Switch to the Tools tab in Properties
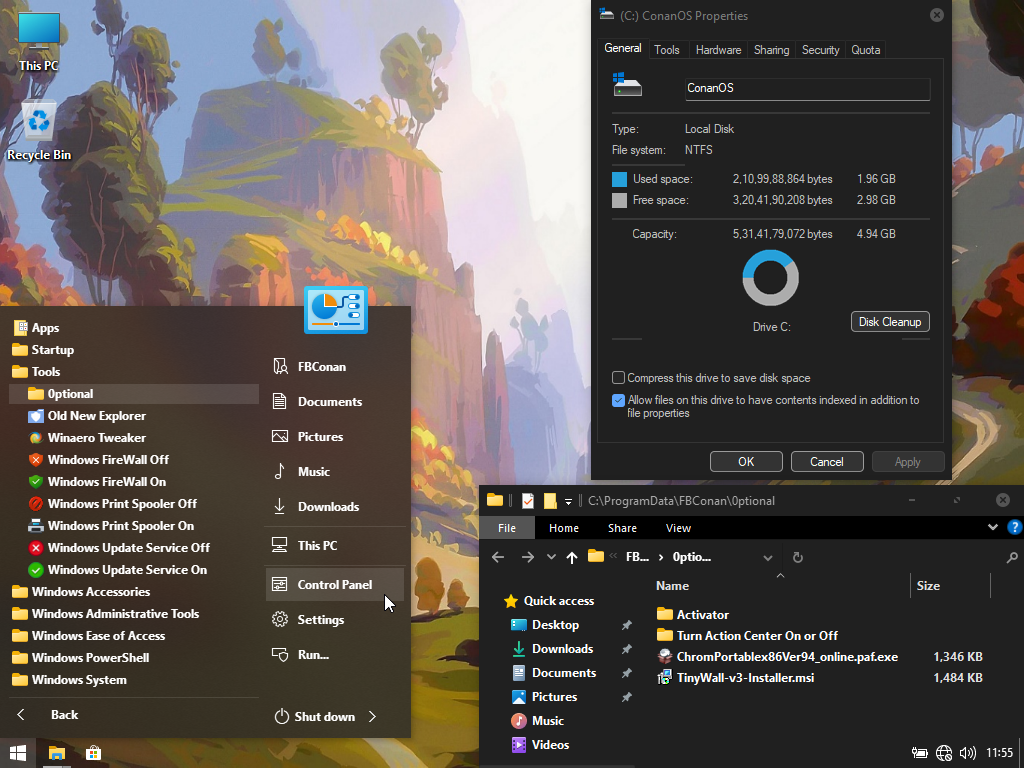Viewport: 1024px width, 768px height. tap(667, 50)
